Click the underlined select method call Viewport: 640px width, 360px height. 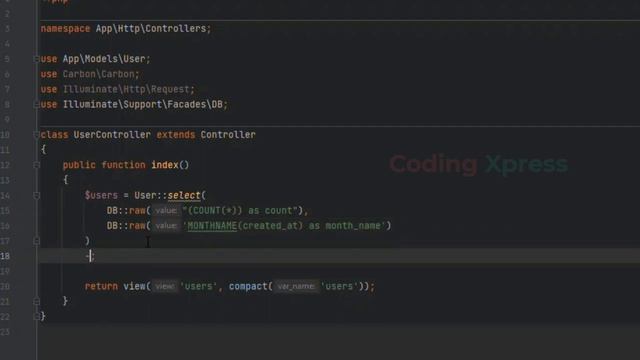pos(184,196)
